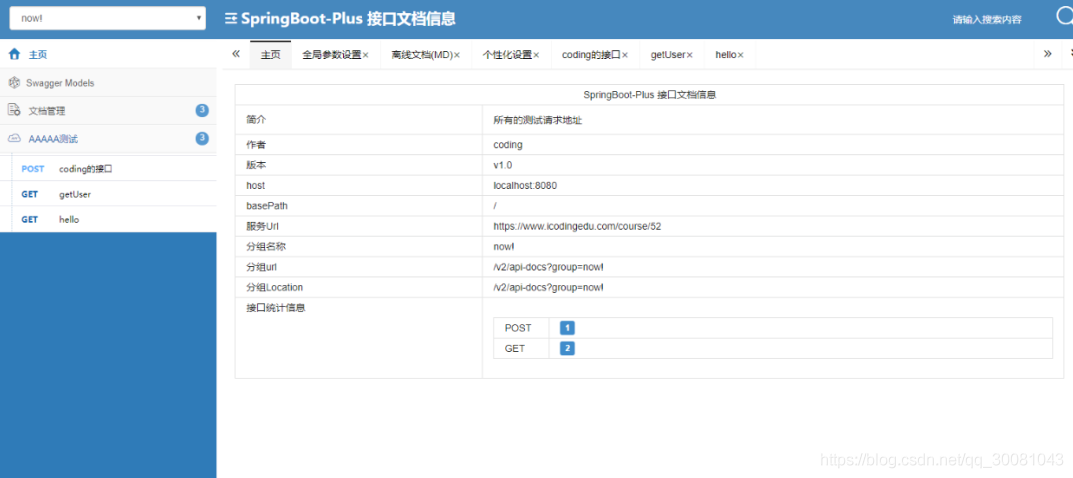
Task: Close the getUser tab
Action: (690, 55)
